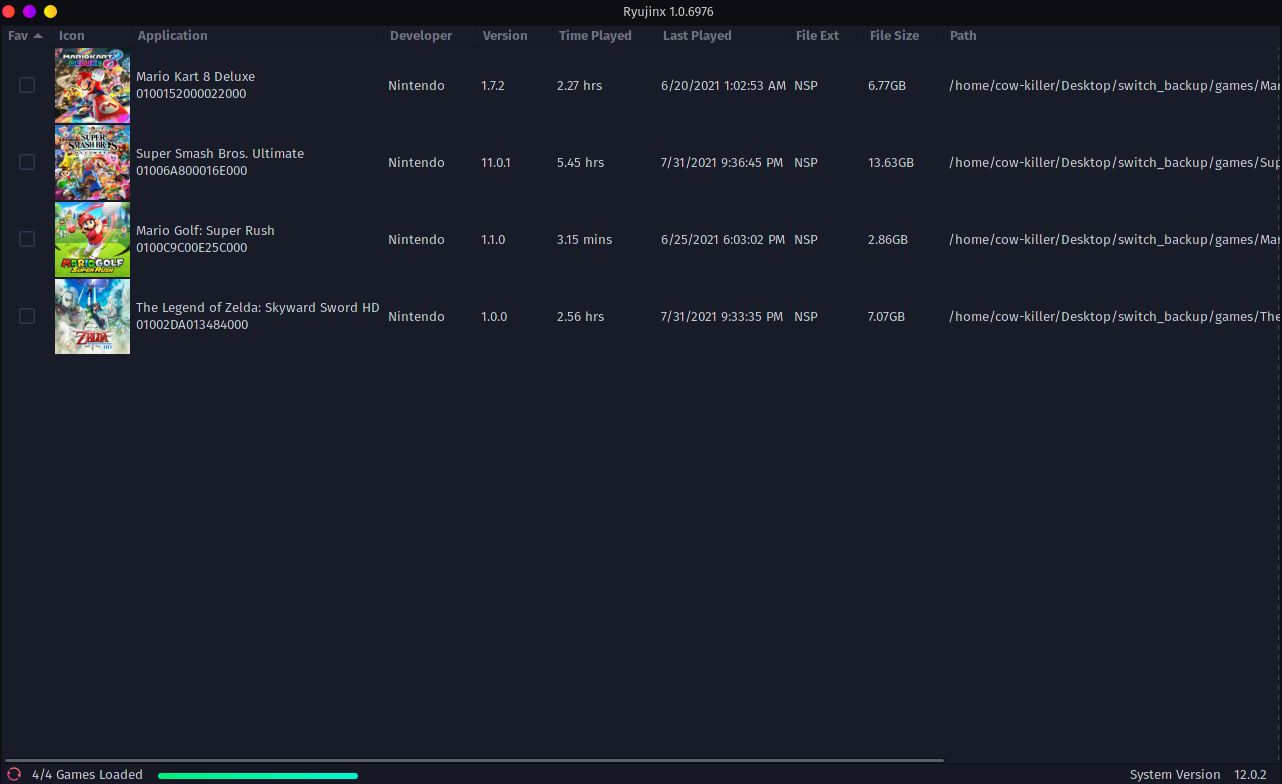The height and width of the screenshot is (784, 1282).
Task: Click the 2.27 hrs time played cell
Action: (x=580, y=86)
